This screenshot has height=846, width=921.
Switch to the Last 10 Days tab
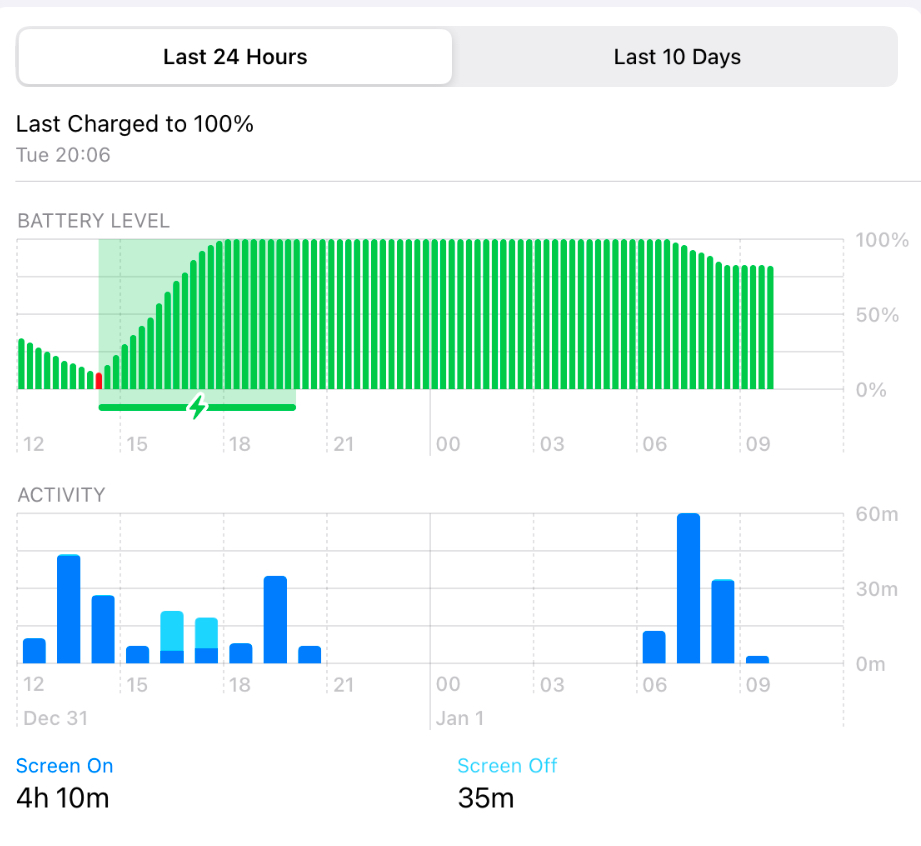(x=677, y=57)
